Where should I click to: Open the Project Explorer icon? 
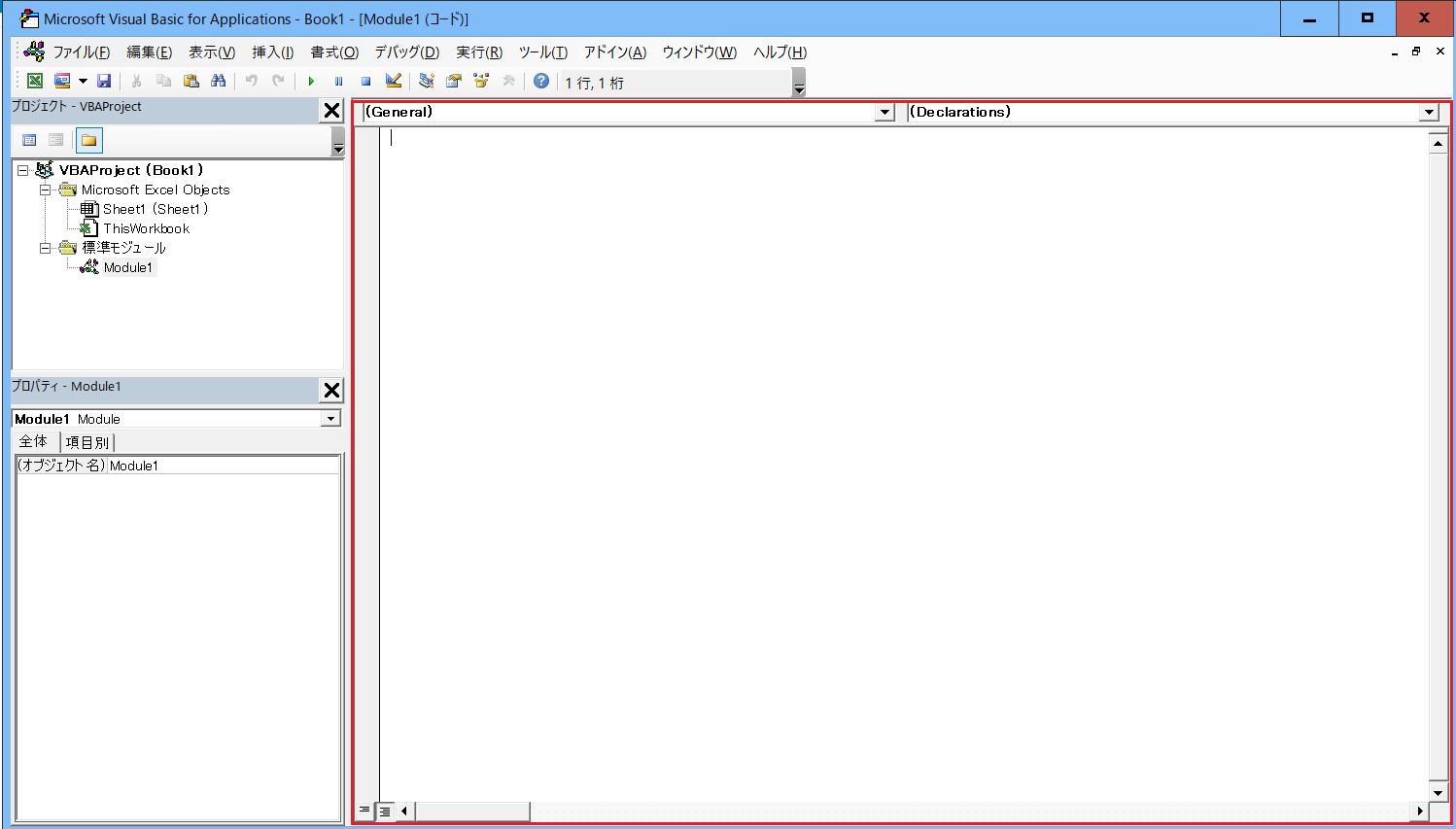pyautogui.click(x=426, y=81)
